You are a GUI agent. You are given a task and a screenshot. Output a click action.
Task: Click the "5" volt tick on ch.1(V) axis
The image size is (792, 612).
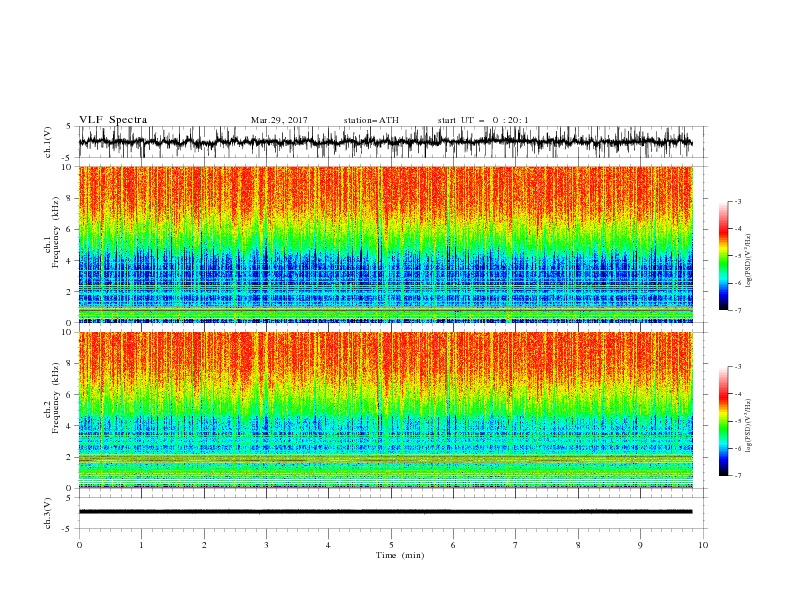pyautogui.click(x=69, y=126)
